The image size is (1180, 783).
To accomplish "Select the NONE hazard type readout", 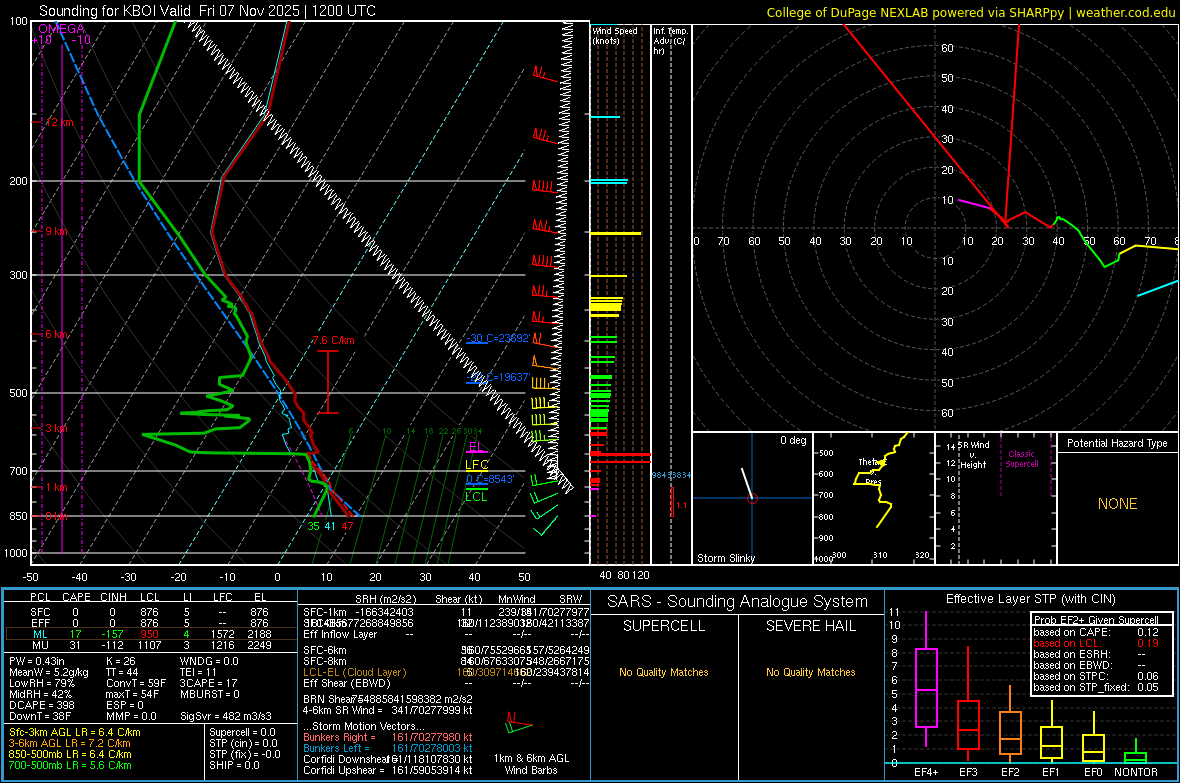I will 1117,504.
